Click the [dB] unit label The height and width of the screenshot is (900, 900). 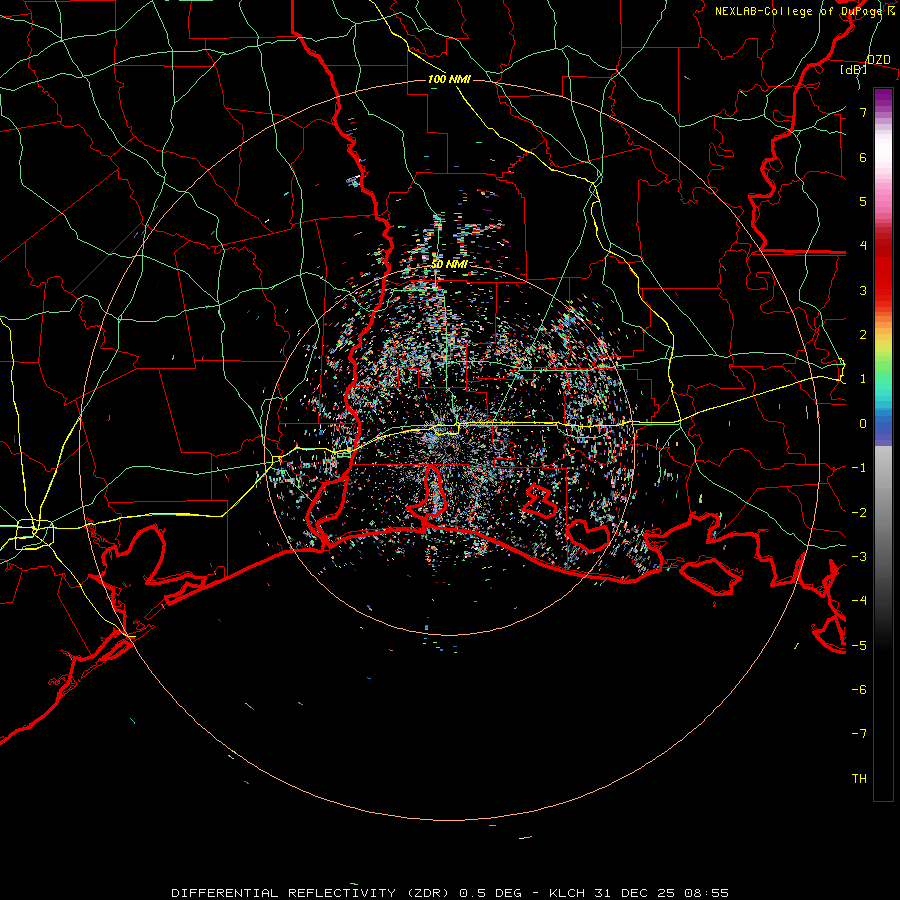854,70
